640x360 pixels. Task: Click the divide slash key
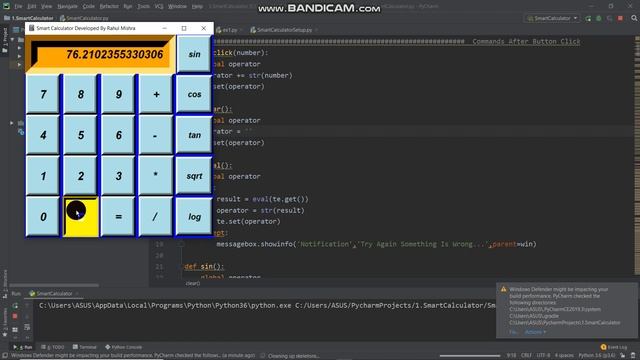coord(156,216)
